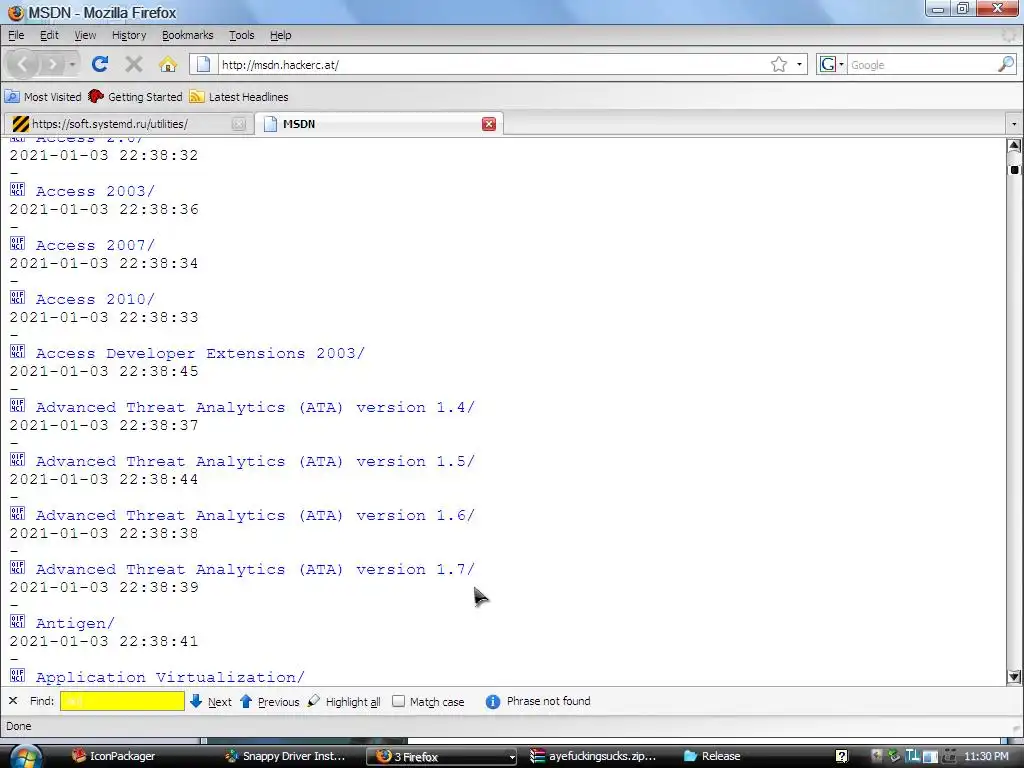This screenshot has width=1024, height=768.
Task: Bookmark this page with the star icon
Action: pyautogui.click(x=778, y=64)
